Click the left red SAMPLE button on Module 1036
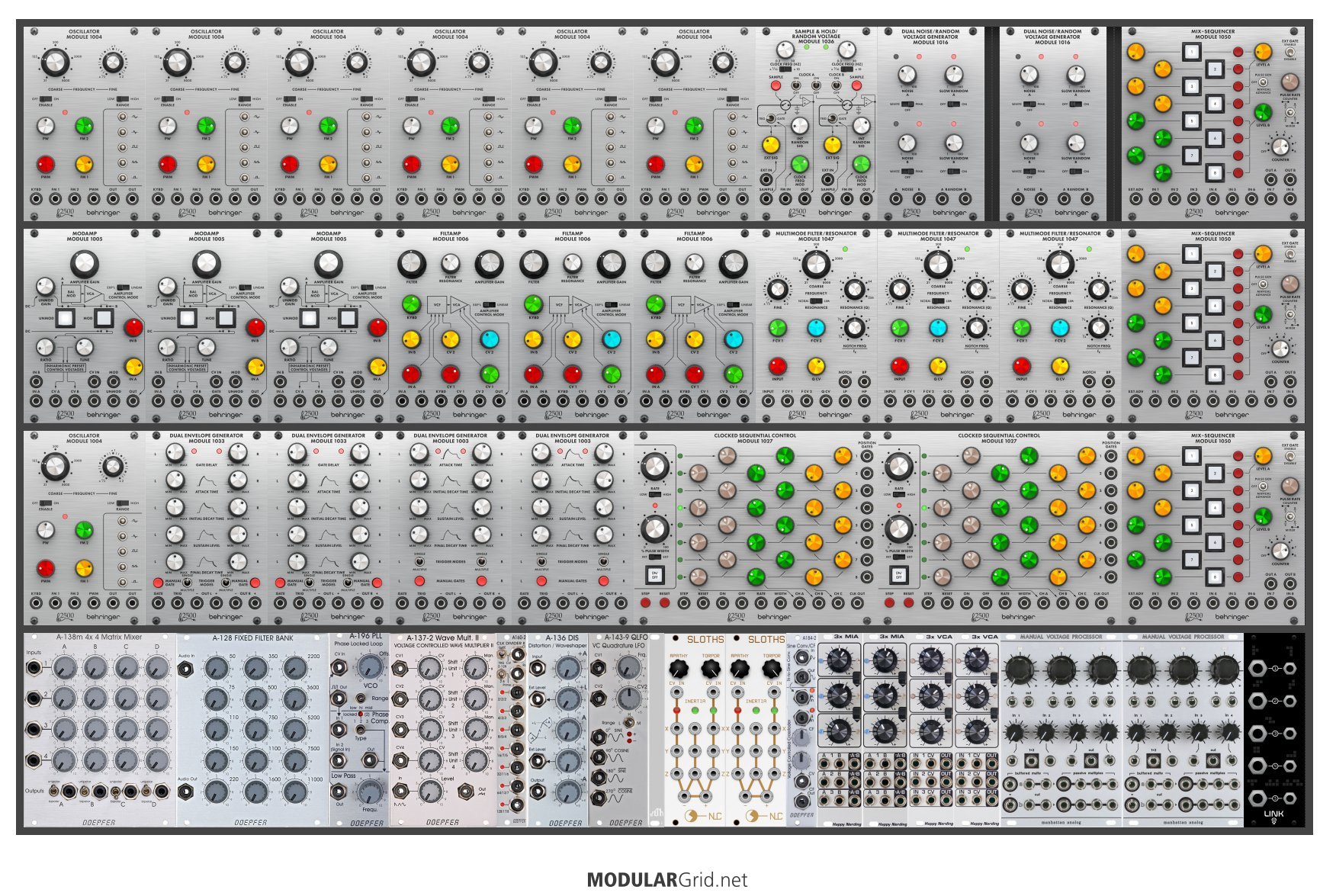 [776, 85]
